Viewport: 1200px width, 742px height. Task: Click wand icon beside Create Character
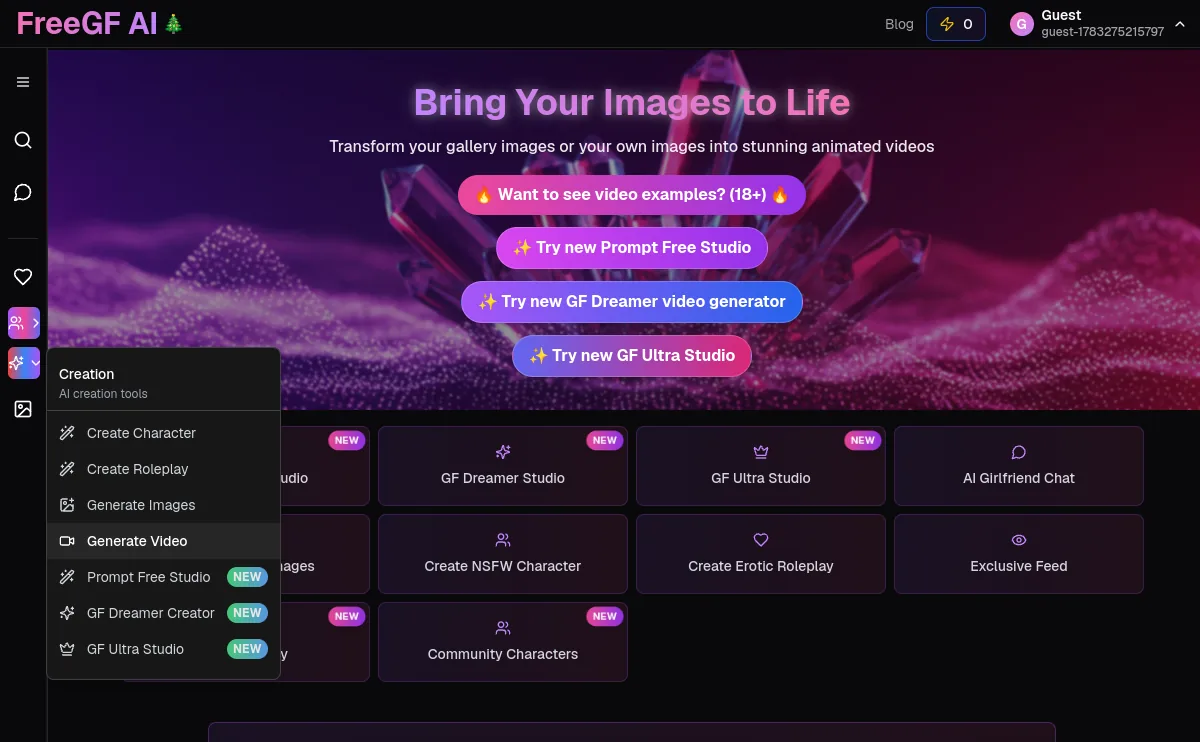click(67, 433)
